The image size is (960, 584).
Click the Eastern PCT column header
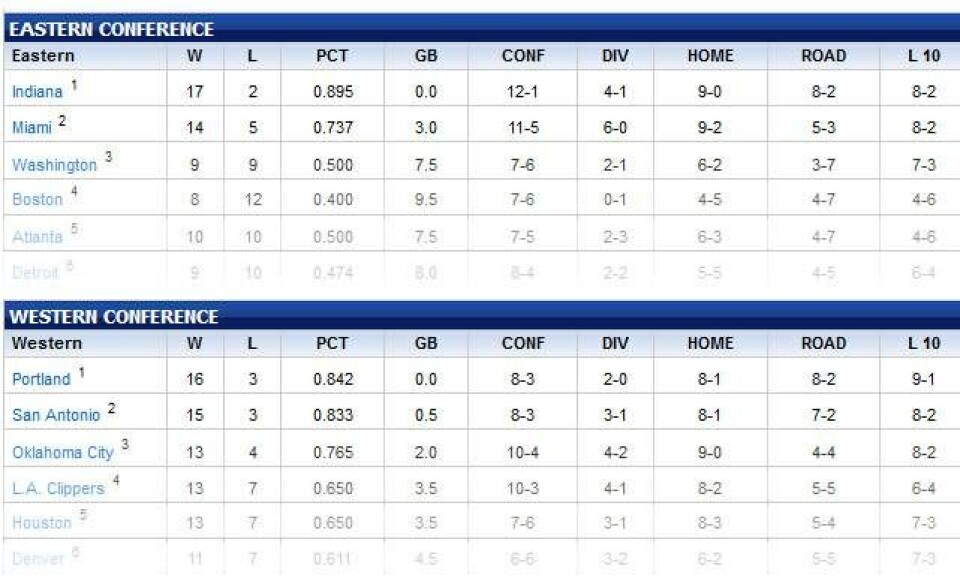(332, 56)
